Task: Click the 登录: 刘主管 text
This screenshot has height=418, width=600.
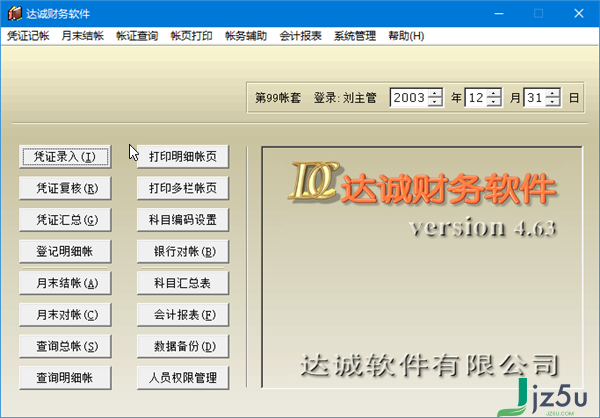Action: [345, 98]
